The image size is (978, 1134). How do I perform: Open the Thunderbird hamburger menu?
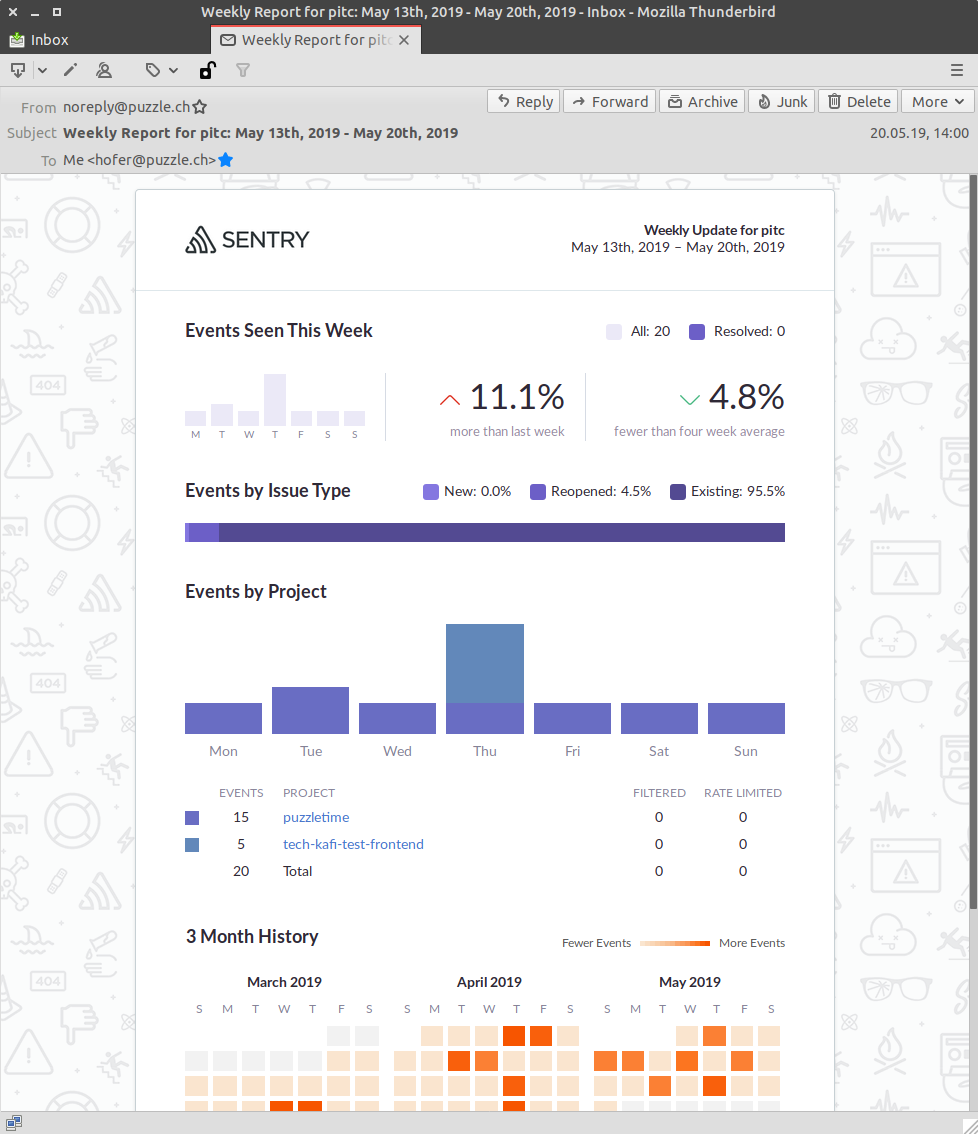click(x=957, y=70)
